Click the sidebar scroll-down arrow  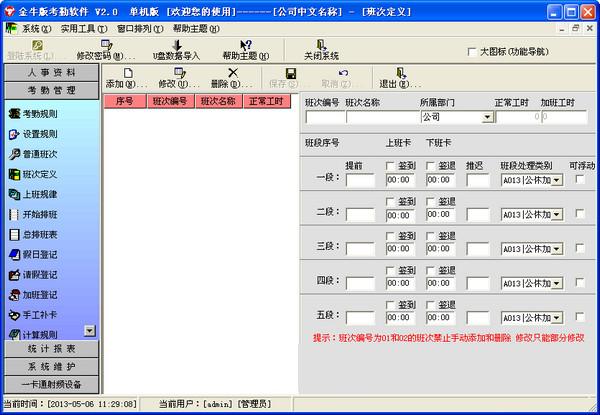(x=90, y=330)
